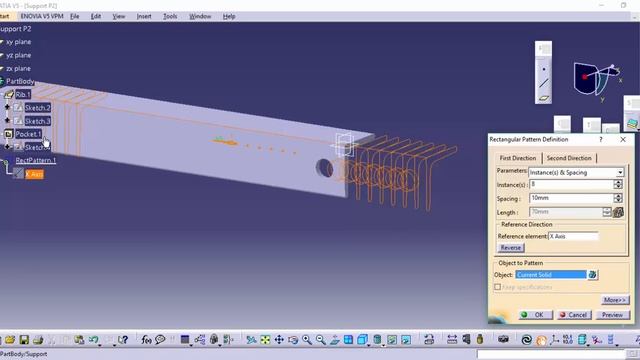Open the Insert menu
640x360 pixels.
pyautogui.click(x=144, y=16)
